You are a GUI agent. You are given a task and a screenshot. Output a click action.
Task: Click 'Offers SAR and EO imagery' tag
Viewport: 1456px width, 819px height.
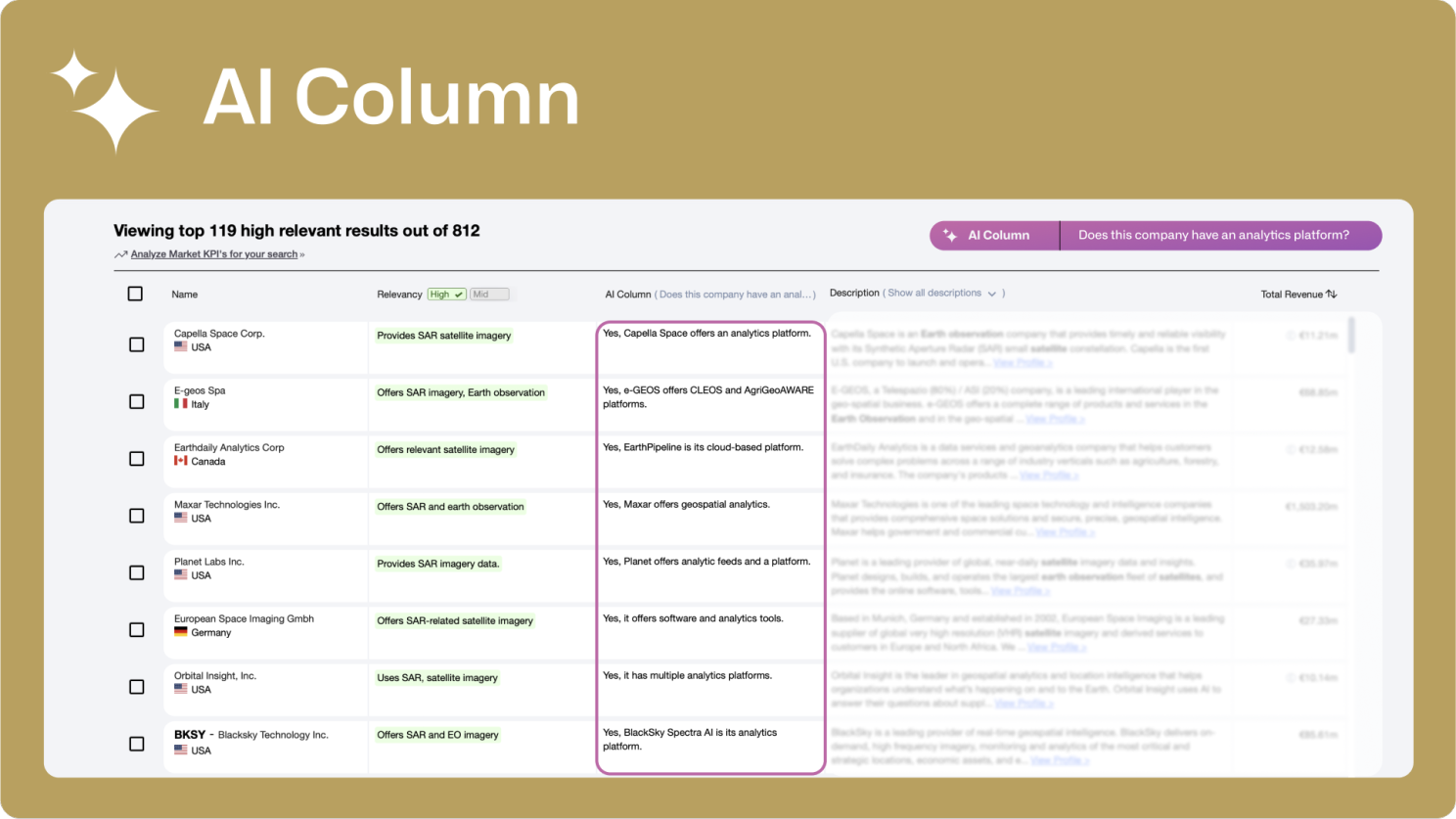tap(438, 735)
